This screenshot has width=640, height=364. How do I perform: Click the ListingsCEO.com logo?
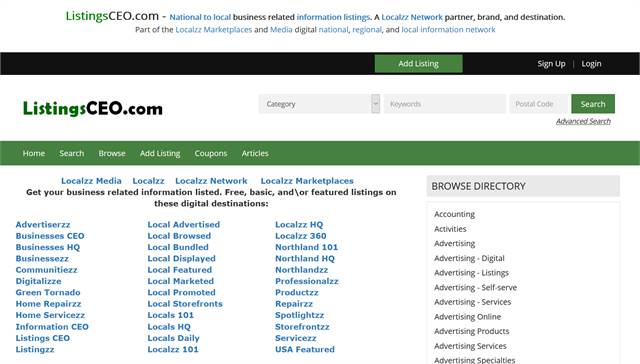pyautogui.click(x=93, y=109)
